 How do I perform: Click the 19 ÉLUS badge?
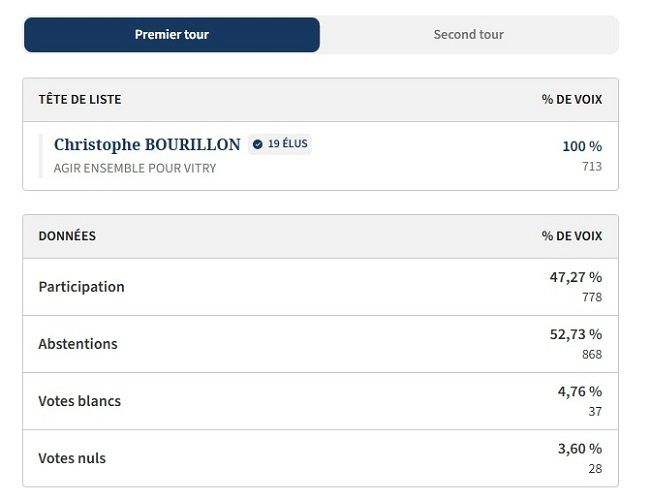pos(280,144)
